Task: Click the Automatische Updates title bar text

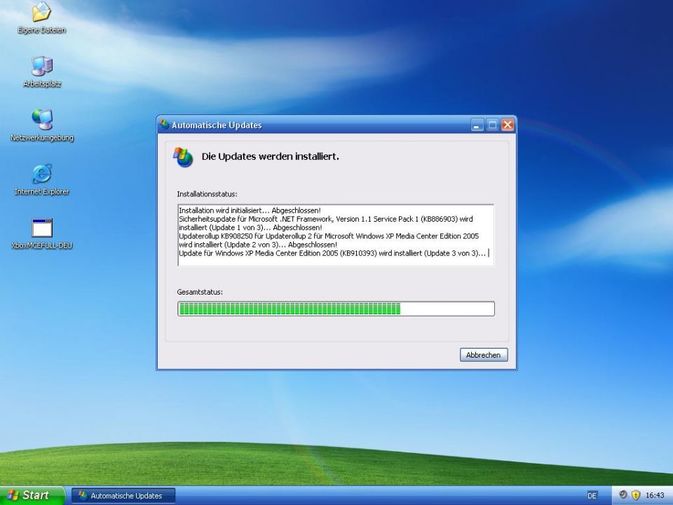Action: click(x=216, y=125)
